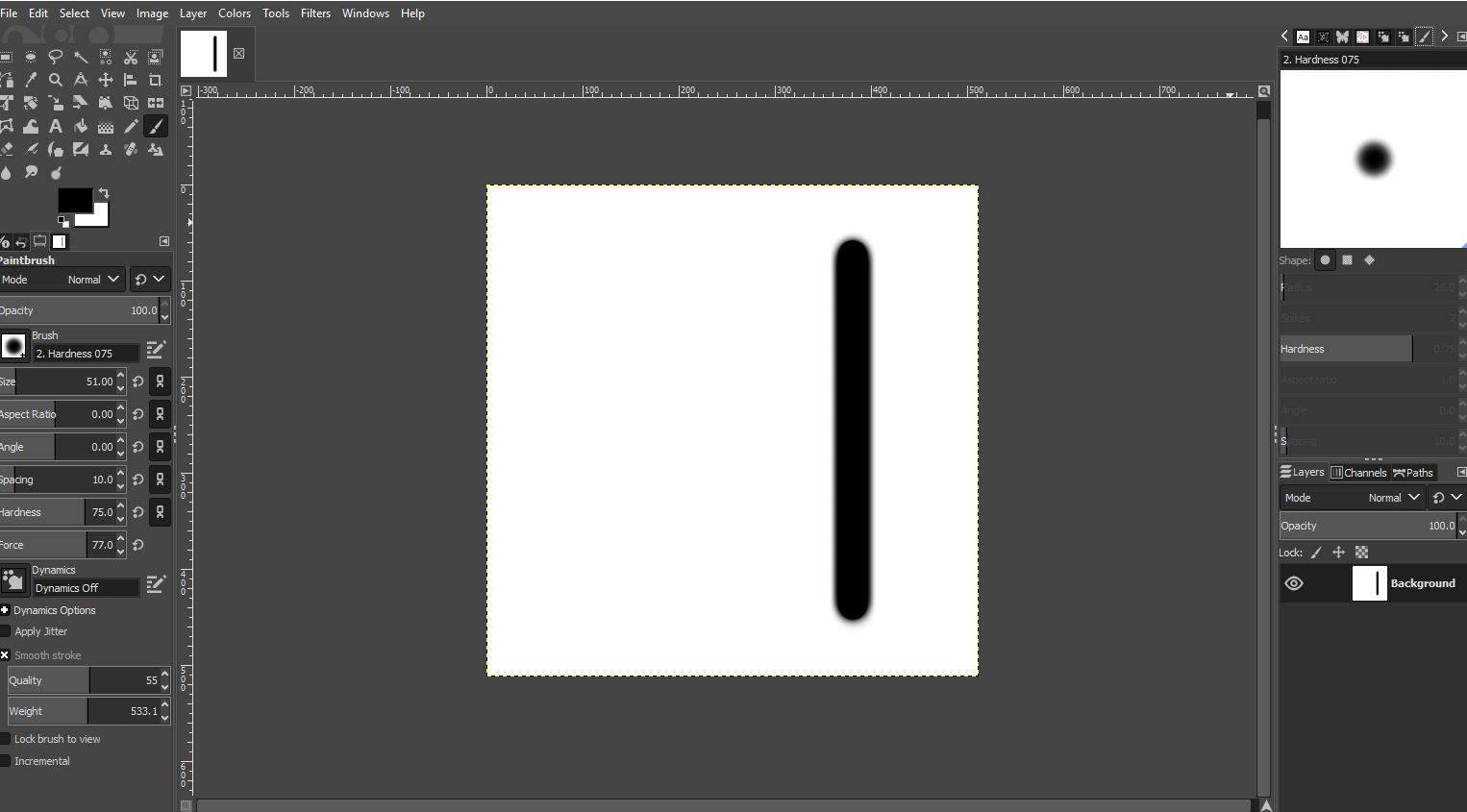Select the Flip tool
Screen dimensions: 1467x812
(156, 103)
